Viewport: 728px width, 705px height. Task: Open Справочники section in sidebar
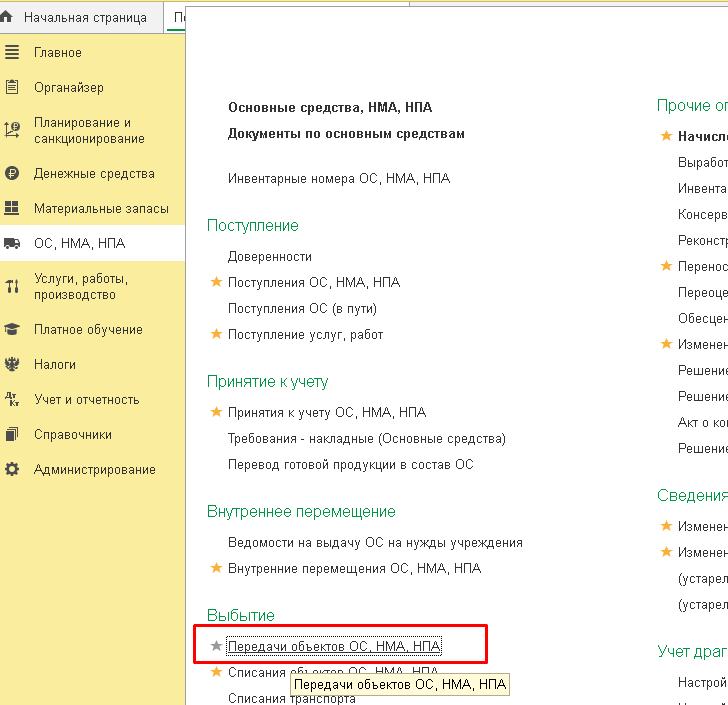click(x=73, y=434)
